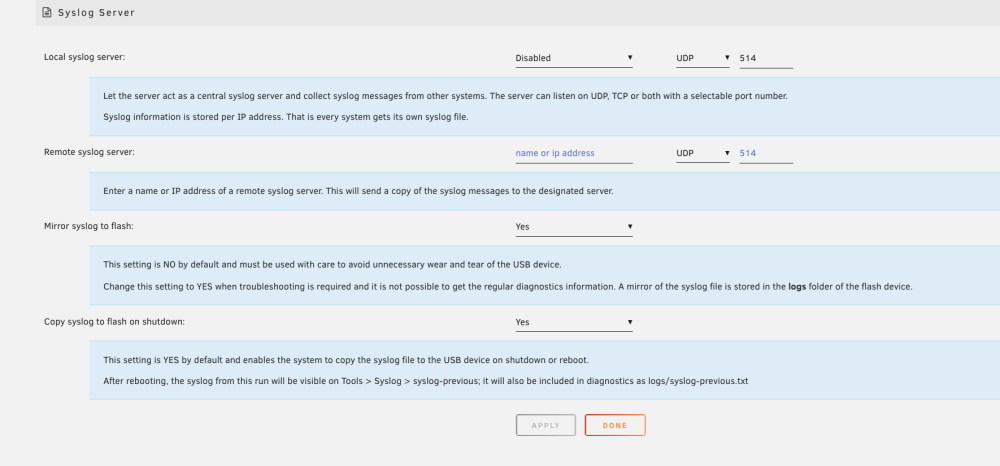
Task: Click the Copy syslog to flash on shutdown label
Action: click(x=114, y=322)
